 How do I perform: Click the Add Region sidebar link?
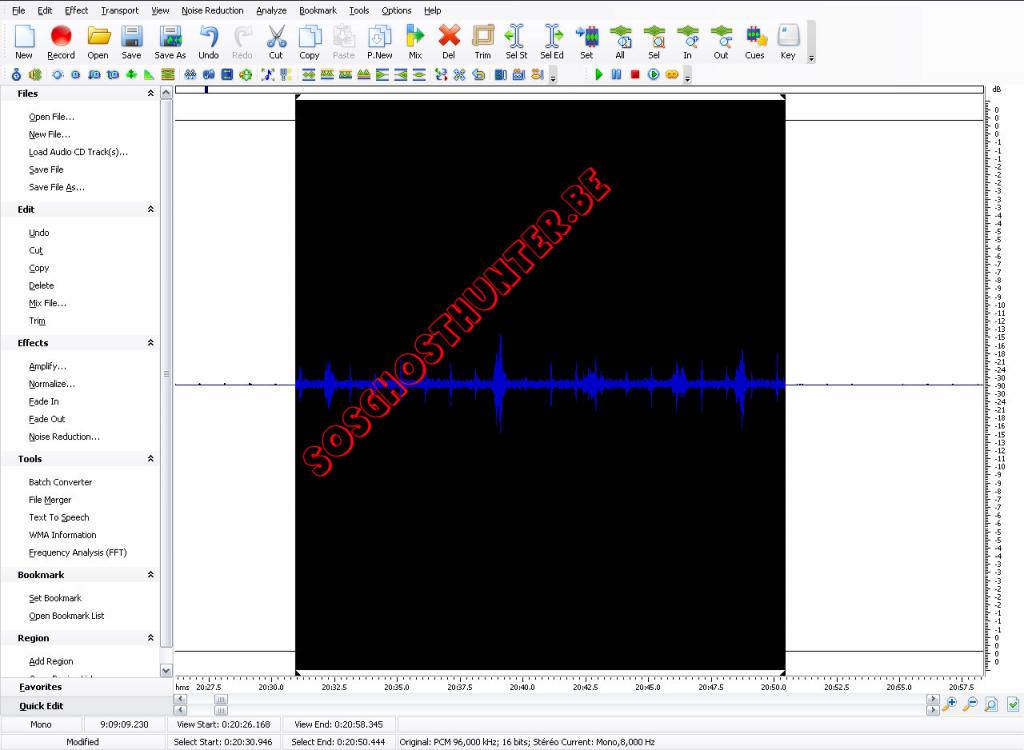(51, 662)
